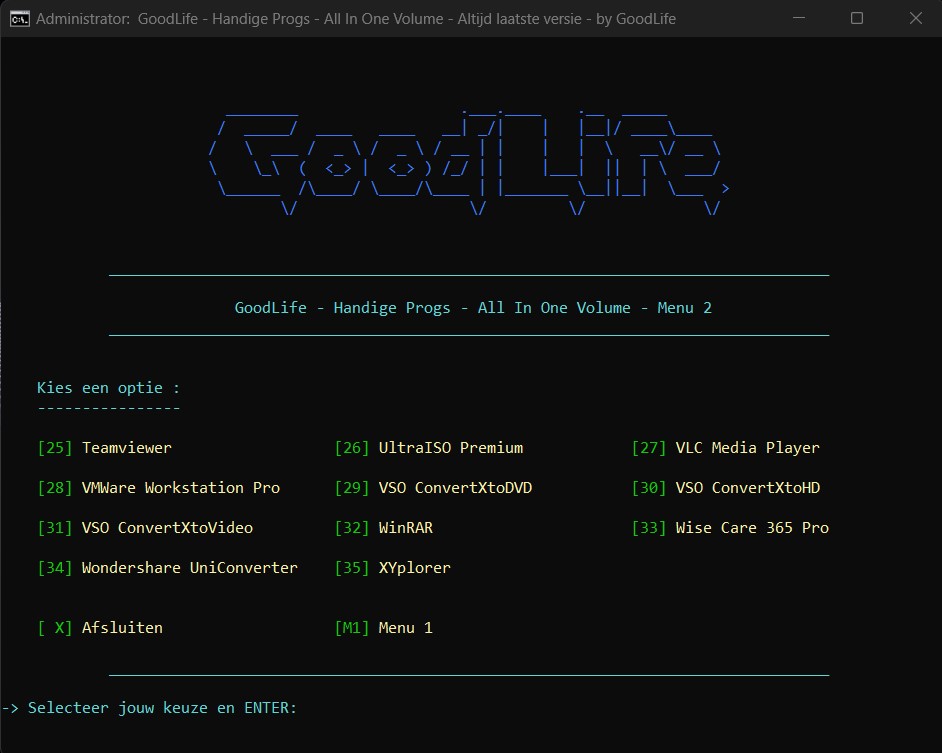
Task: Click the [35] option number
Action: (x=351, y=568)
